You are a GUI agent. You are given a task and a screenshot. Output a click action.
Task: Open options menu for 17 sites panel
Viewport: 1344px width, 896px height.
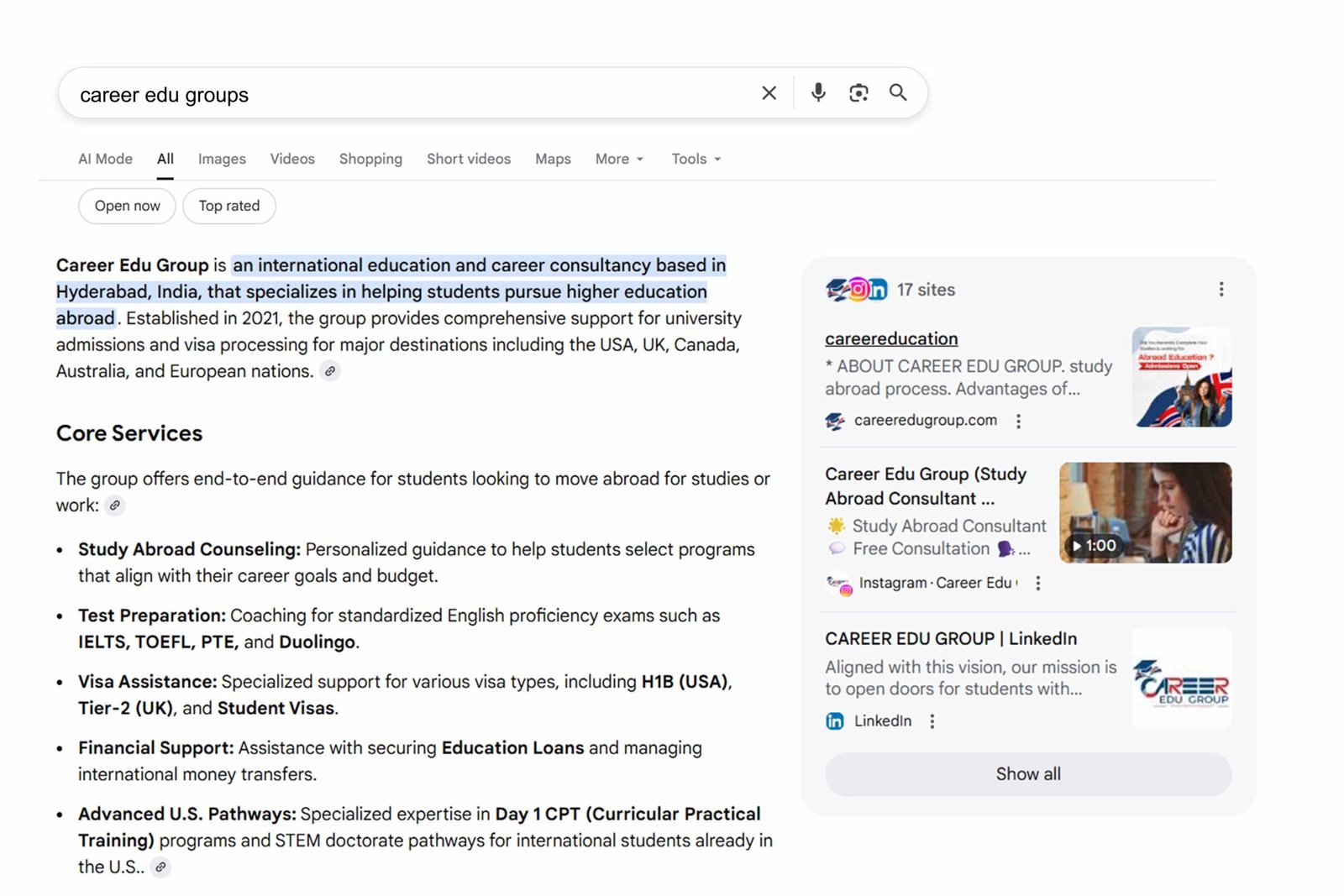(x=1221, y=290)
